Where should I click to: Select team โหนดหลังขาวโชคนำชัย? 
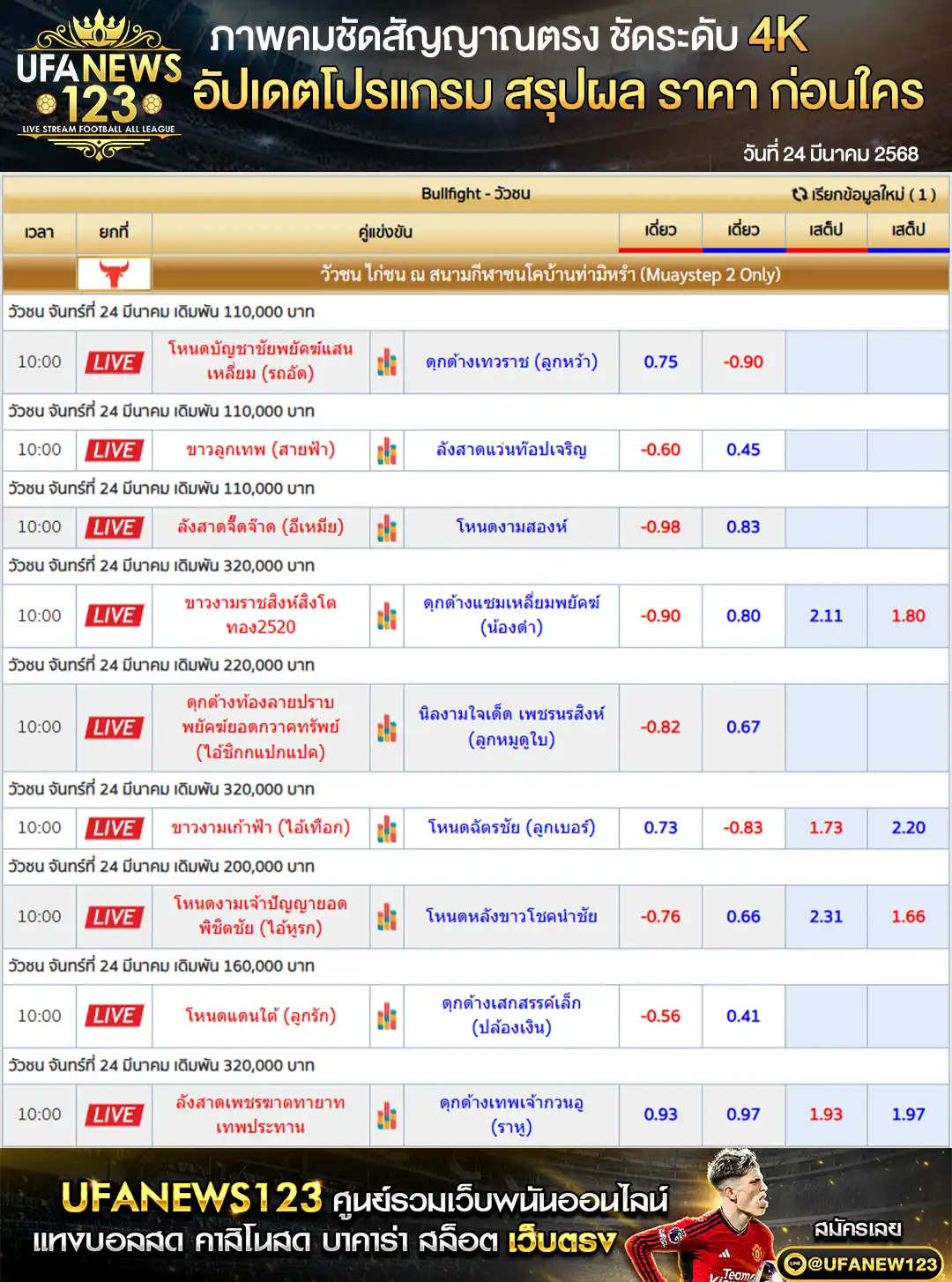point(511,917)
